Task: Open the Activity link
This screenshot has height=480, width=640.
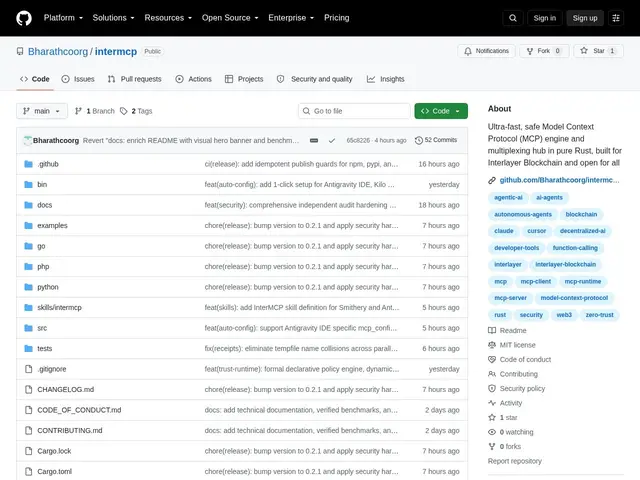Action: point(505,403)
